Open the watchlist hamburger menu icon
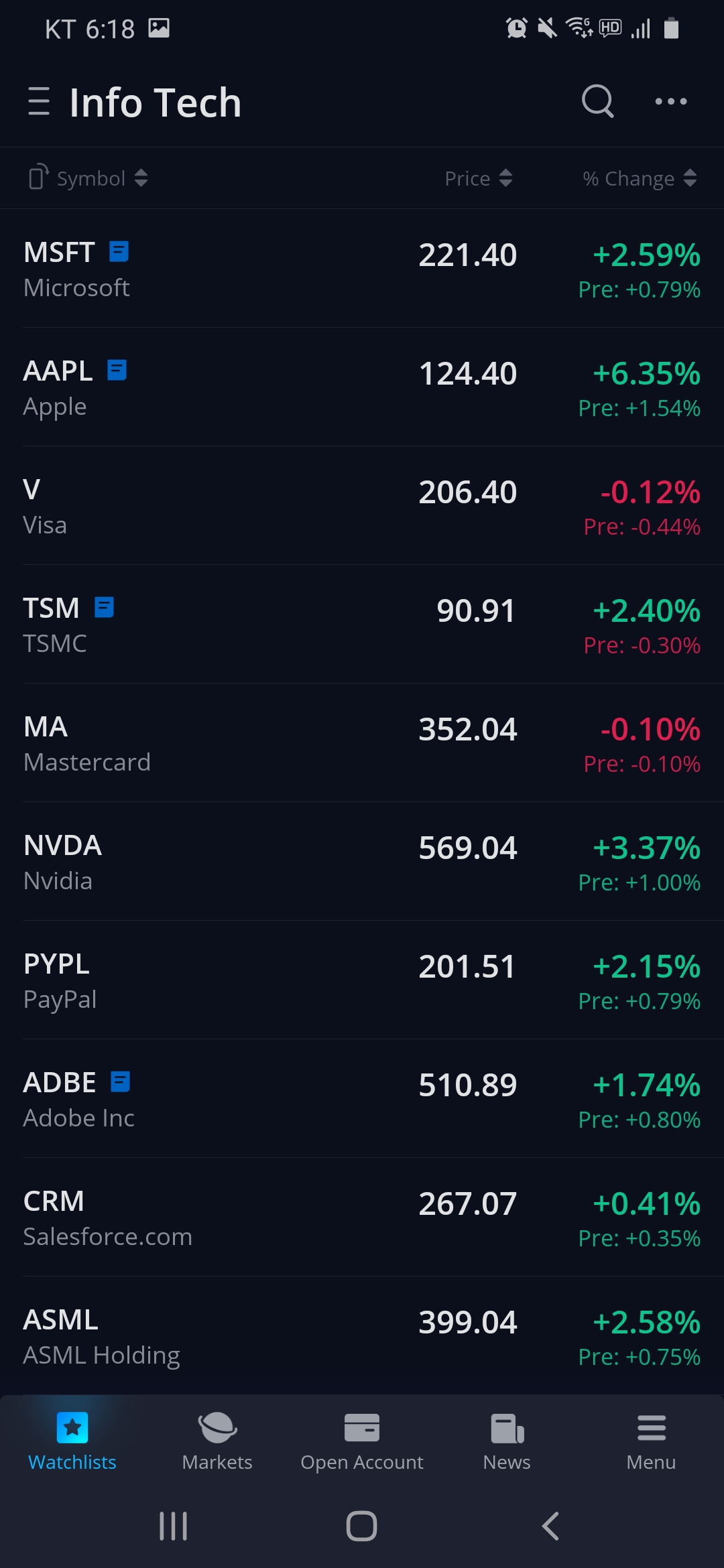This screenshot has width=724, height=1568. tap(39, 102)
